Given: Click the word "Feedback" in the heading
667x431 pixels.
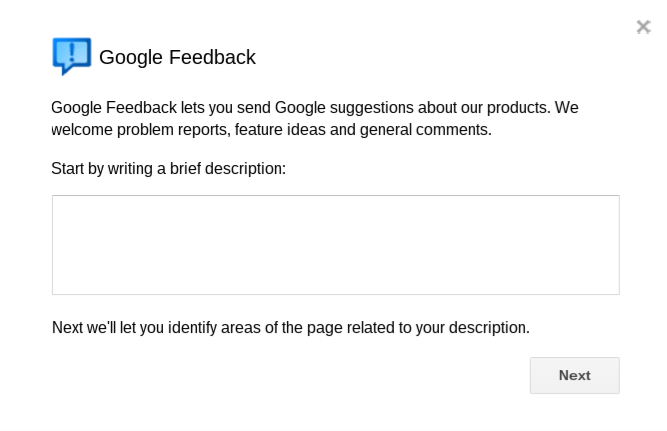Looking at the screenshot, I should 212,57.
